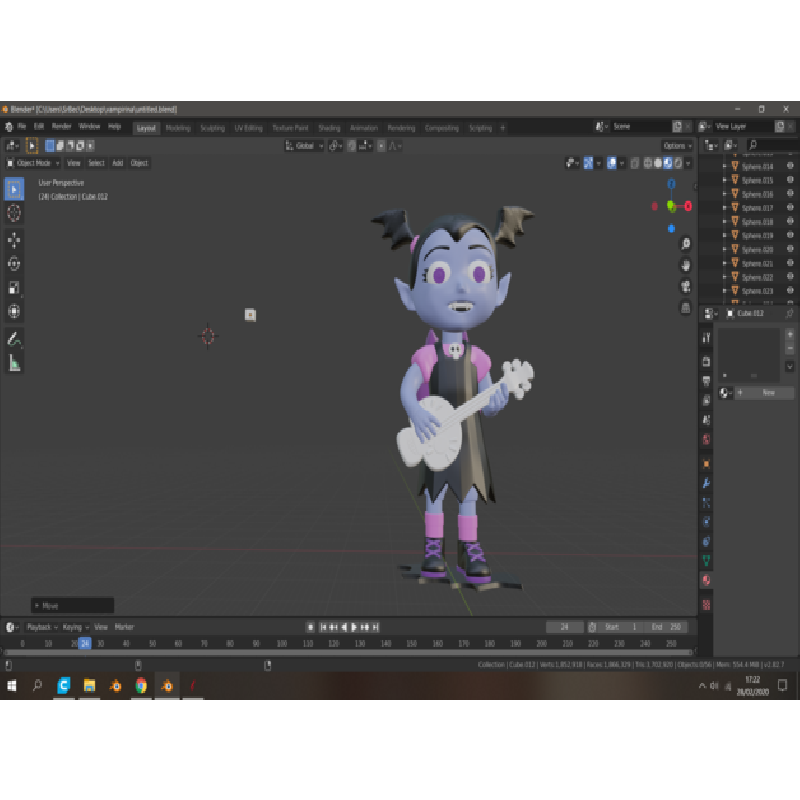This screenshot has height=800, width=800.
Task: Expand the Sphere.020 outliner item
Action: (x=724, y=249)
